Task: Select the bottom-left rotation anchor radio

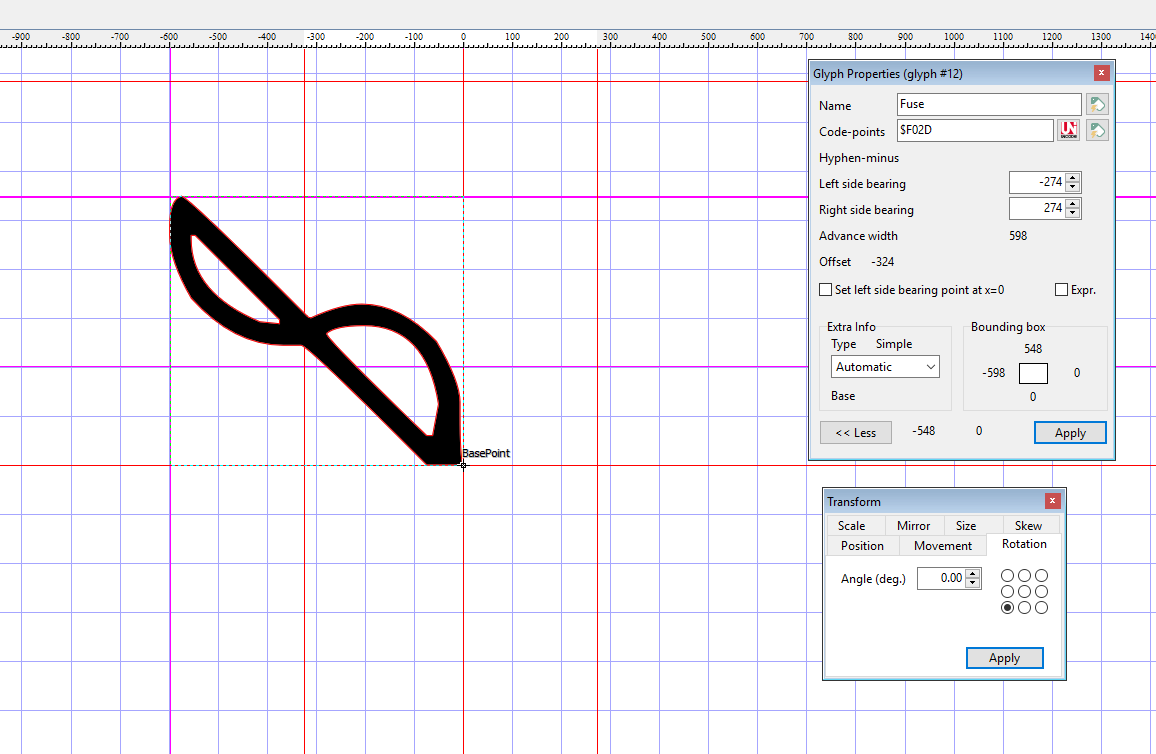Action: pos(1007,607)
